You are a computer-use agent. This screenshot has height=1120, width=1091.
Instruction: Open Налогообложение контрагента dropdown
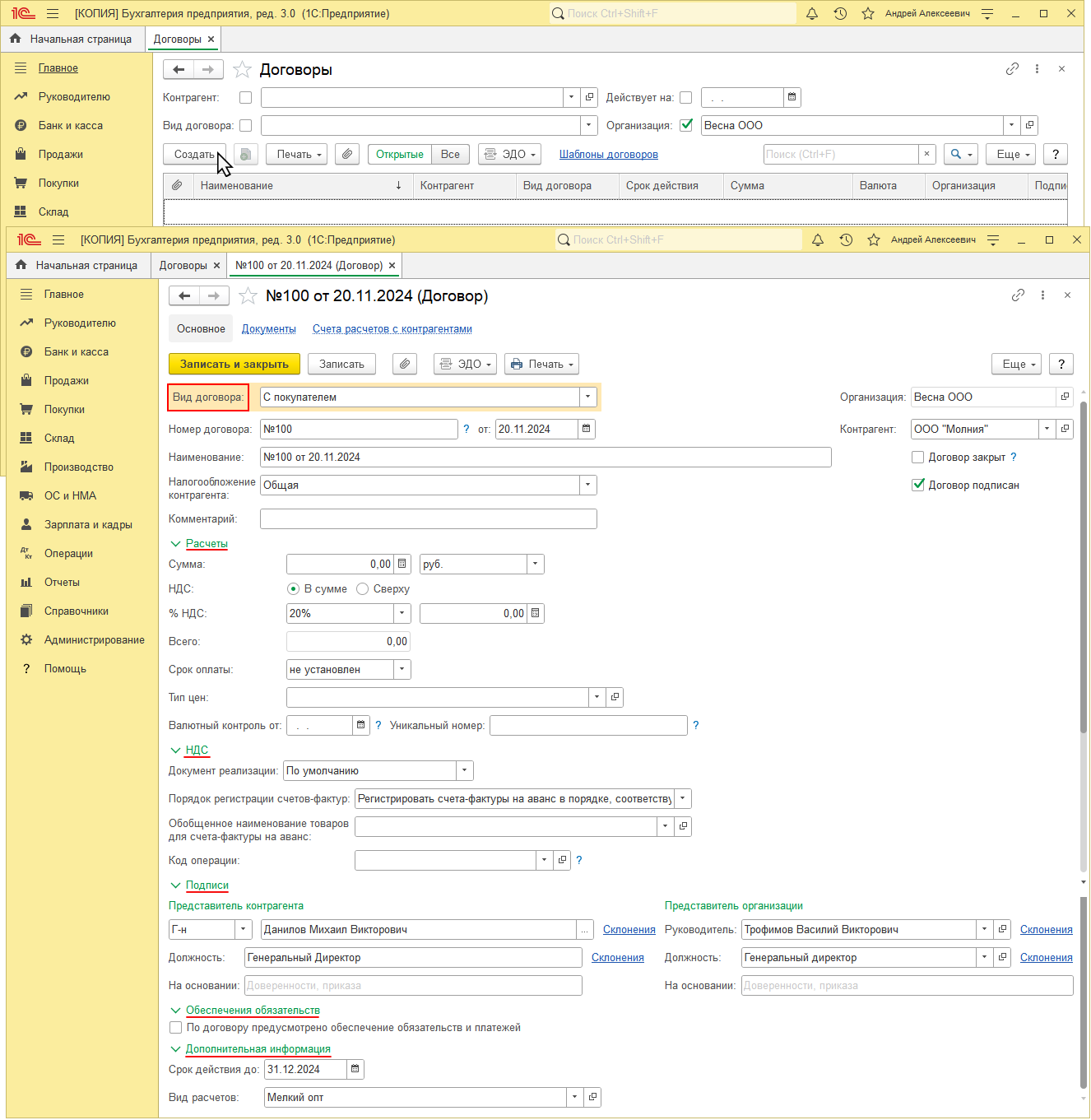[x=587, y=485]
